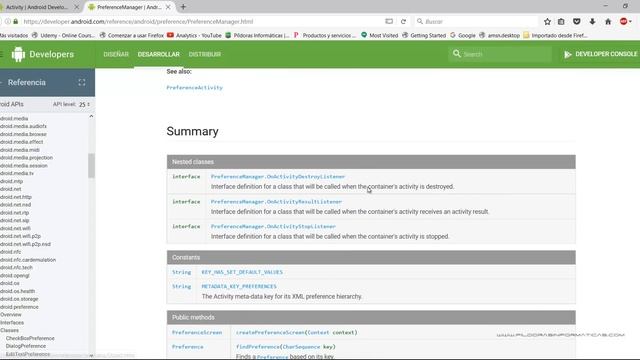Open PreferenceManager.OnActivityResultListener link
The image size is (640, 360).
(x=276, y=202)
